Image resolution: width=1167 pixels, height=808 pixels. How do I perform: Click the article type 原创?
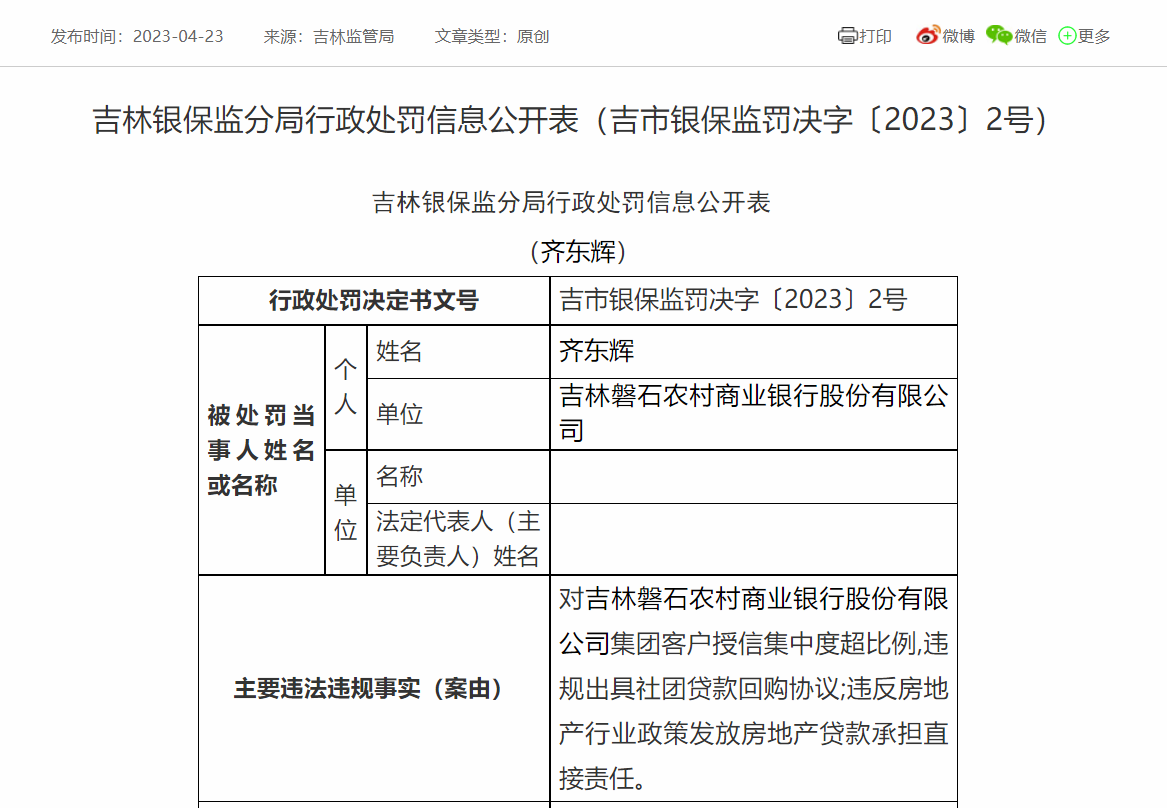pos(533,36)
